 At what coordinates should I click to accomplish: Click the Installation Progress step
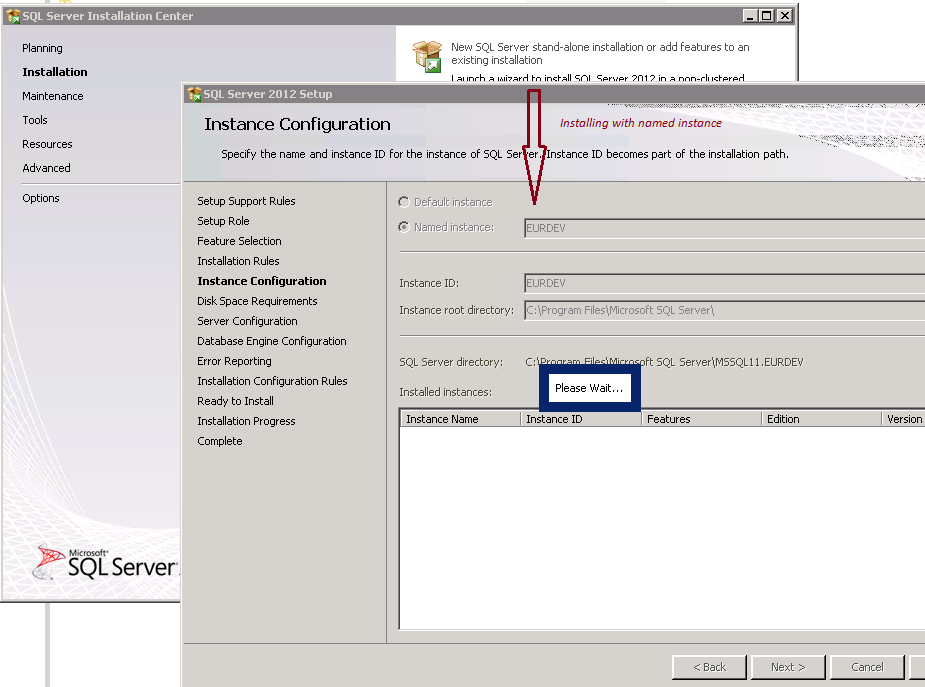tap(246, 422)
